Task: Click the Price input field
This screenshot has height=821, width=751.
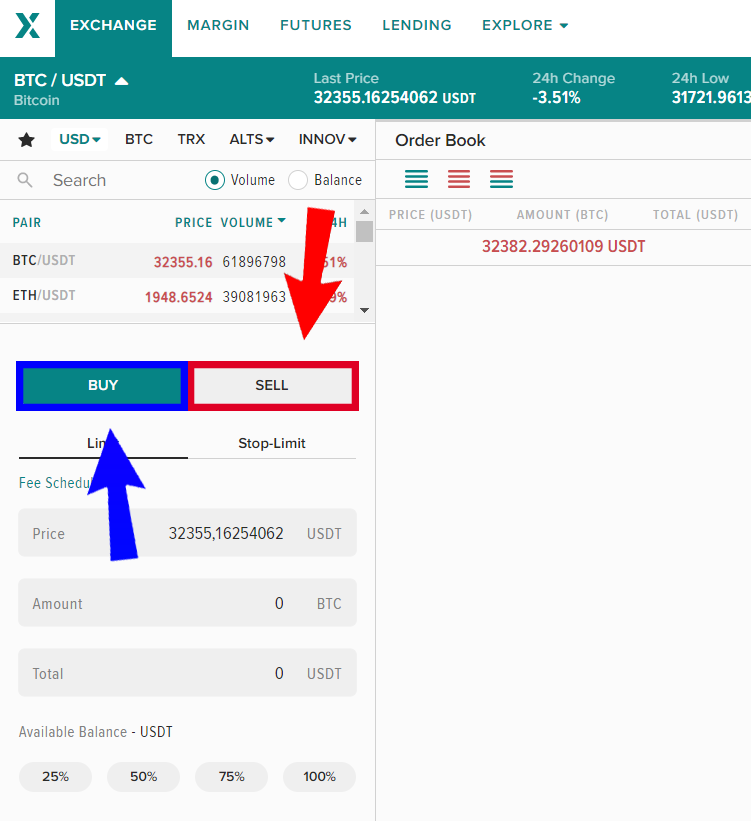Action: tap(187, 533)
